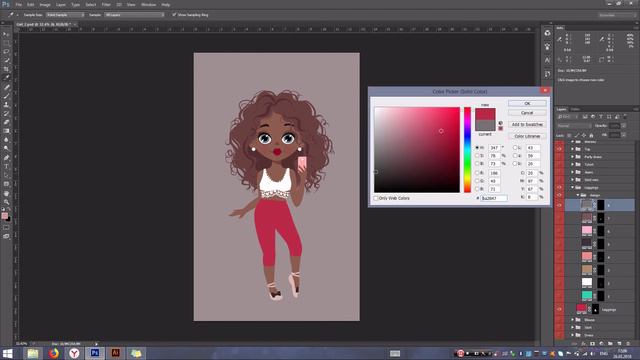Select the Pen tool

click(6, 158)
